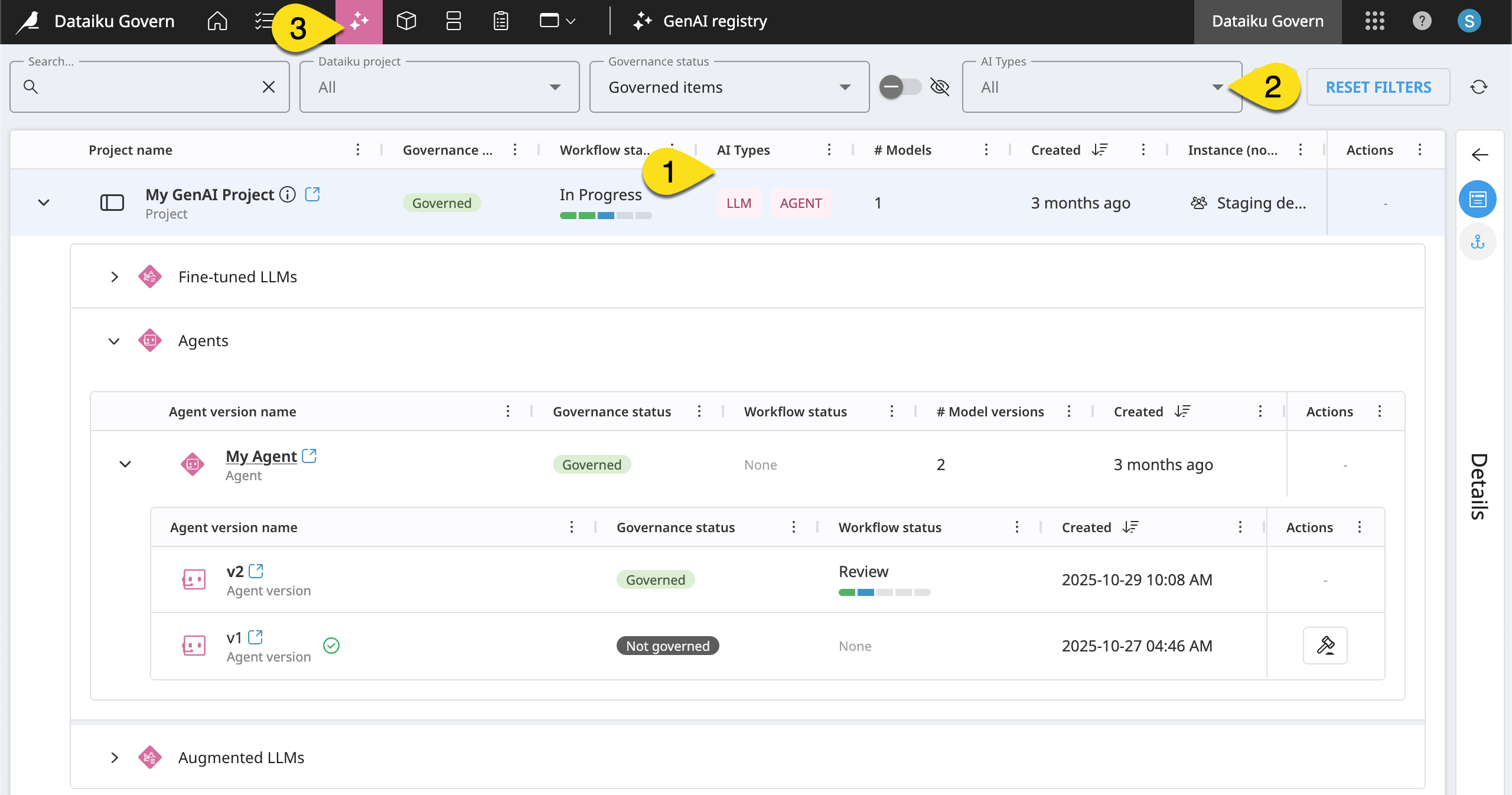
Task: Click v2's workflow progress bar
Action: 884,592
